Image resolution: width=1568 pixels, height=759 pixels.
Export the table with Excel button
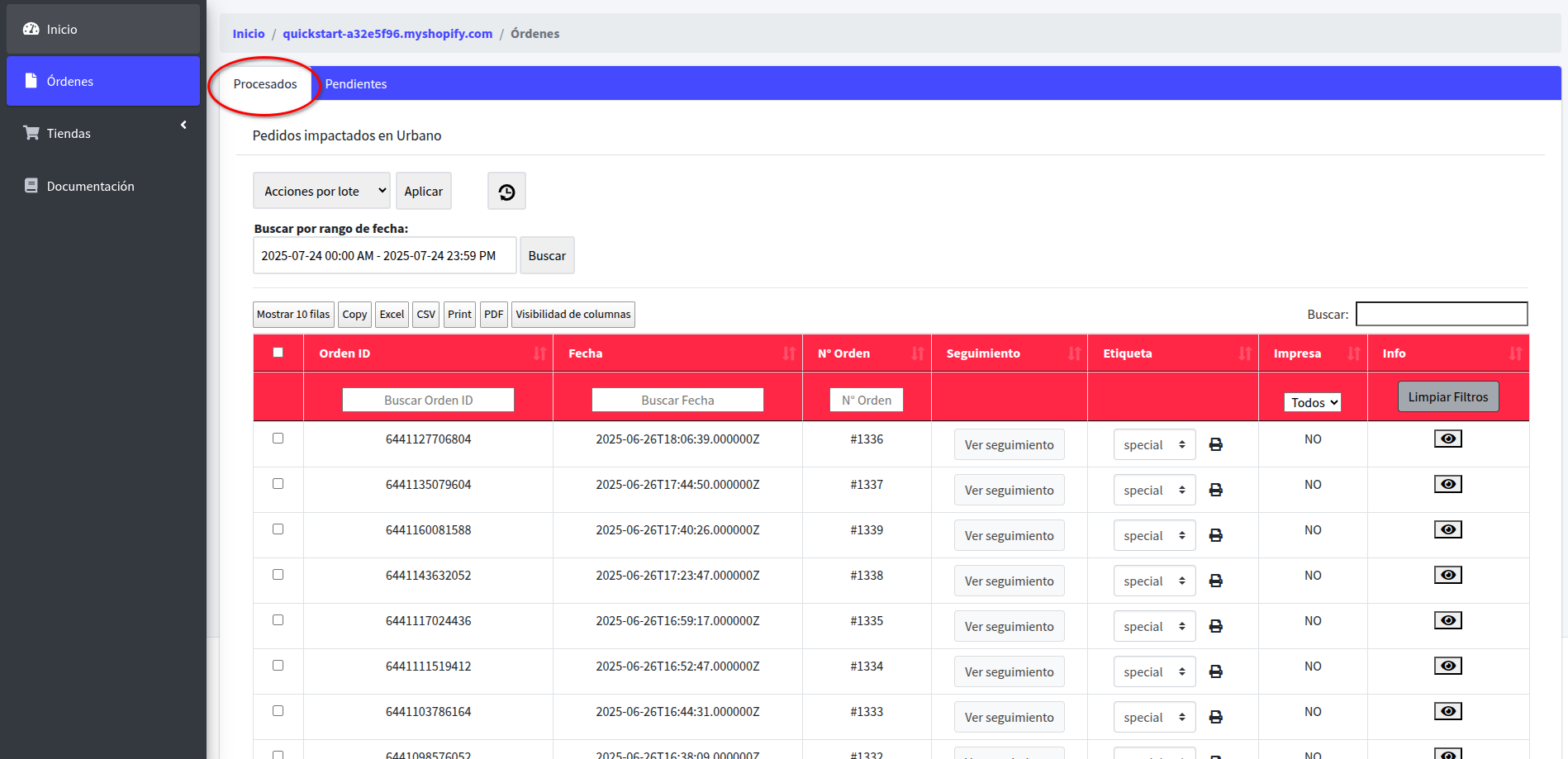392,315
